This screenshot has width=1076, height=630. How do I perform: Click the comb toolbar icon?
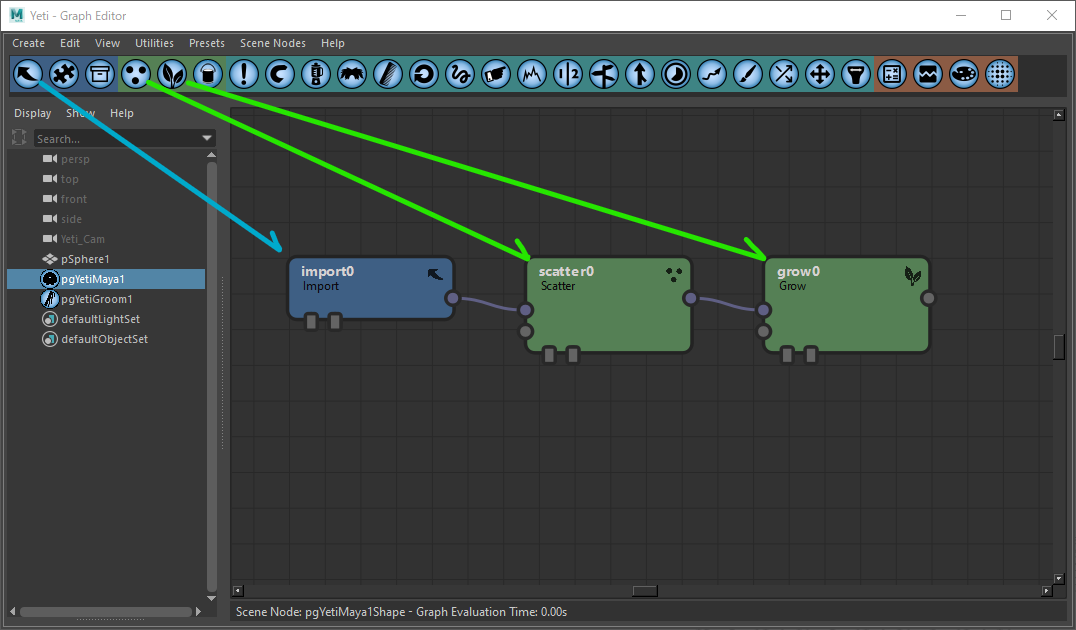(388, 74)
